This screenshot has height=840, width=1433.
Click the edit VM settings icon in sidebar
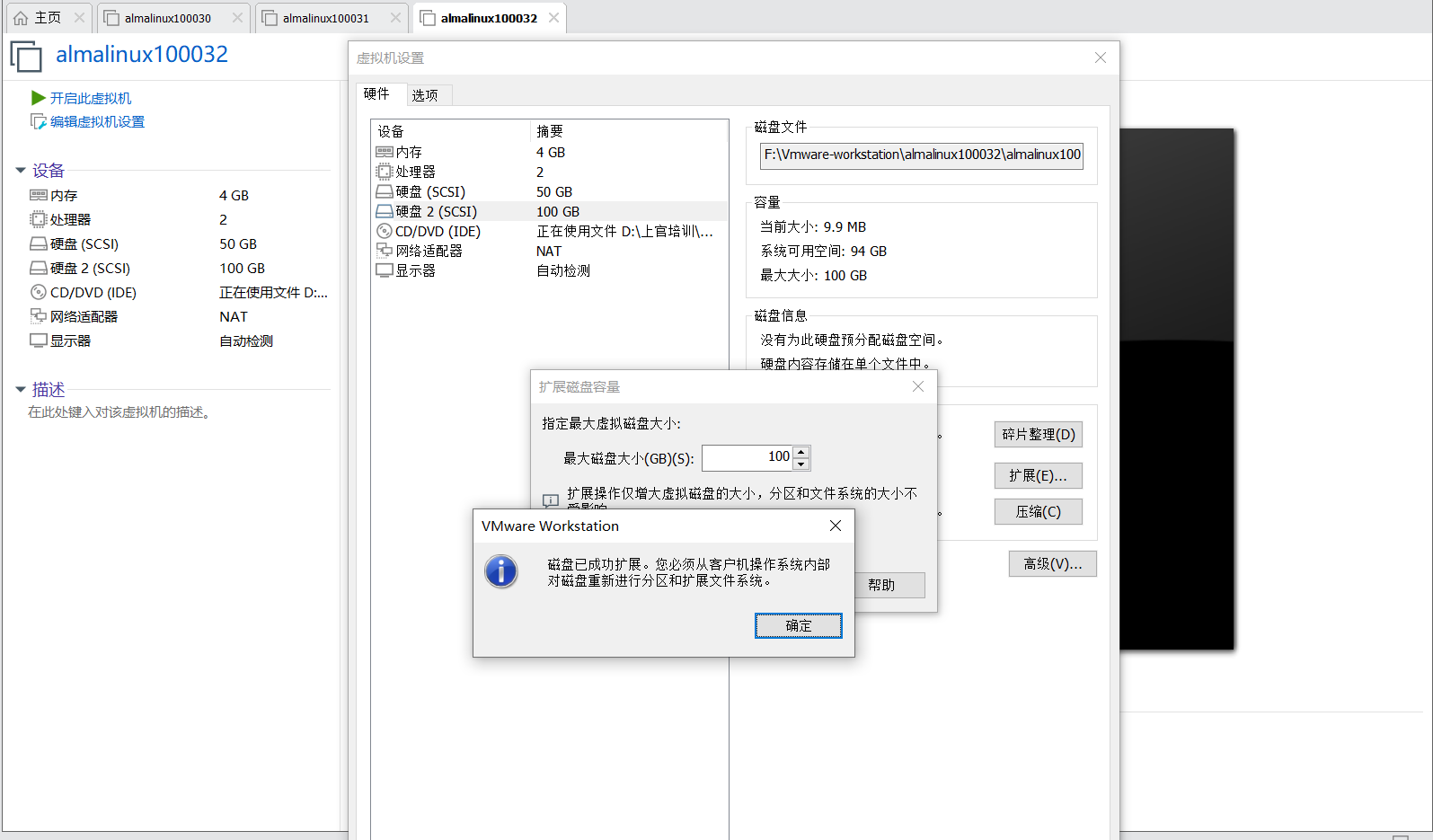tap(38, 121)
